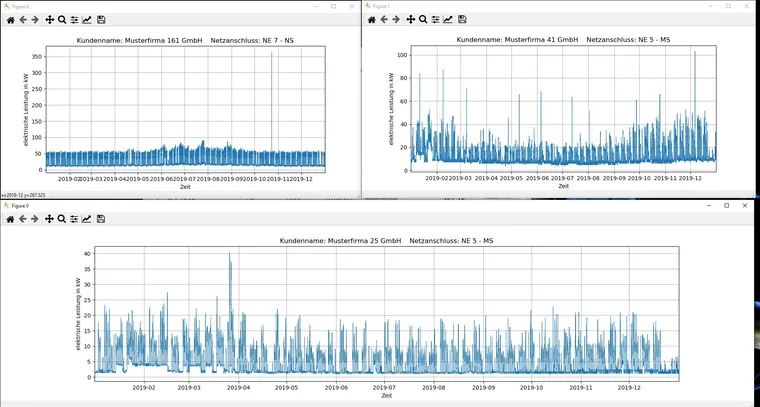The image size is (760, 407).
Task: Go forward a view in Musterfirma 41 window
Action: [x=396, y=19]
